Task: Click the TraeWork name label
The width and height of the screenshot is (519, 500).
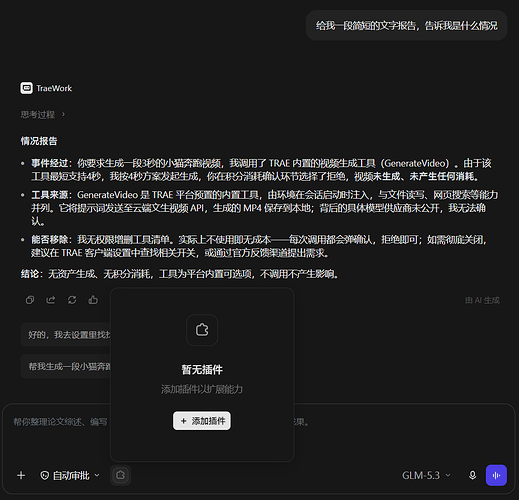Action: coord(54,88)
